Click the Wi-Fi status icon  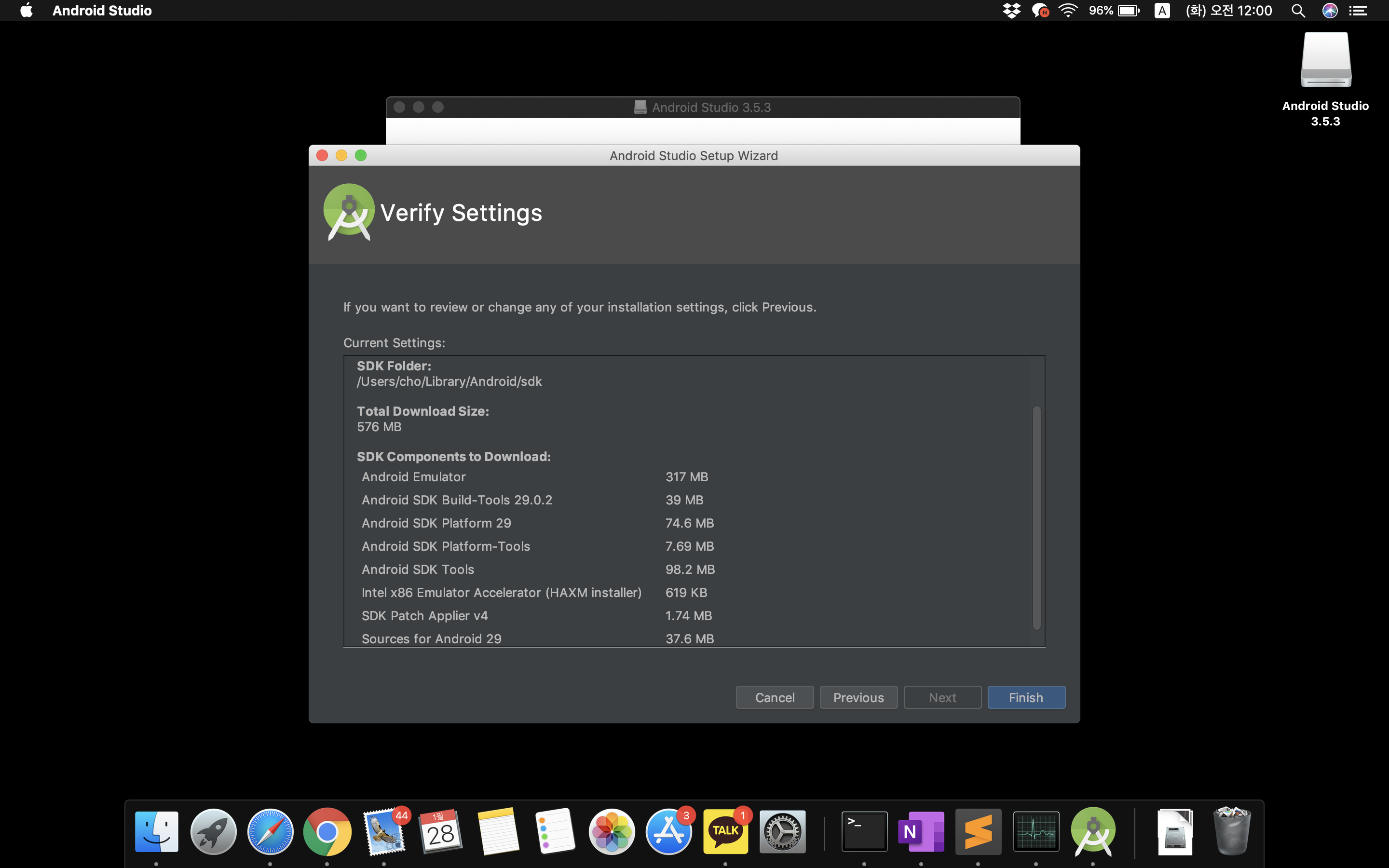(x=1068, y=10)
